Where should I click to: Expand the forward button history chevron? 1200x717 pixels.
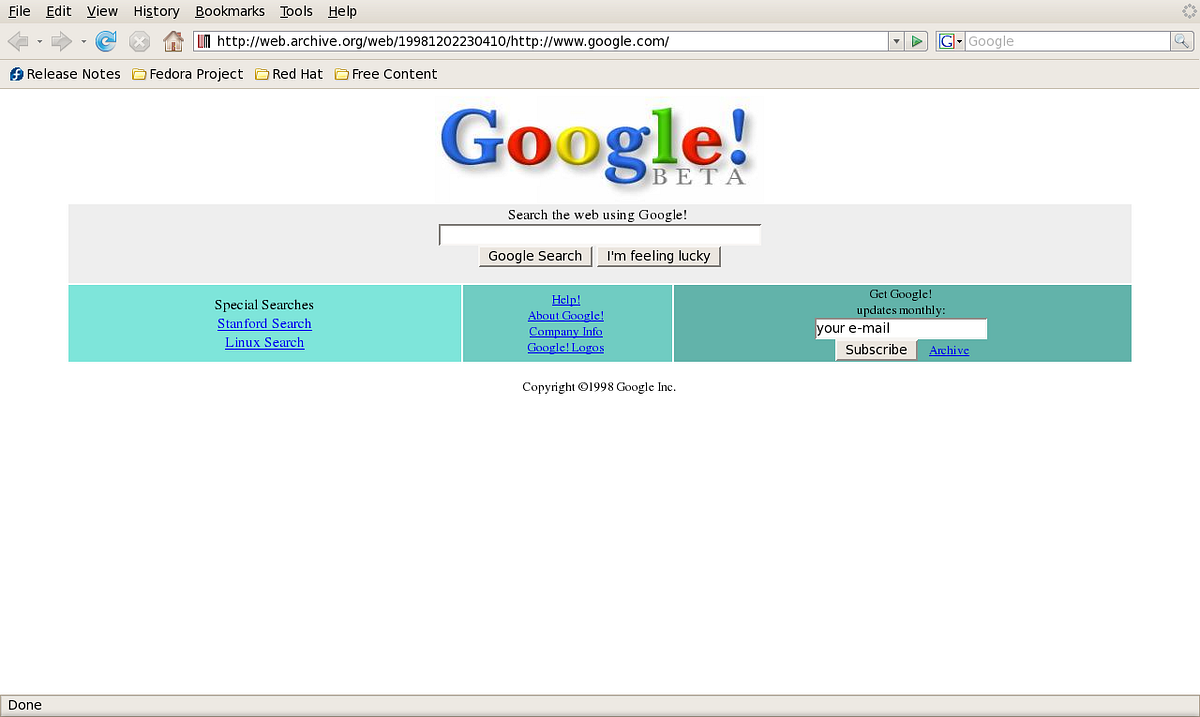coord(84,41)
